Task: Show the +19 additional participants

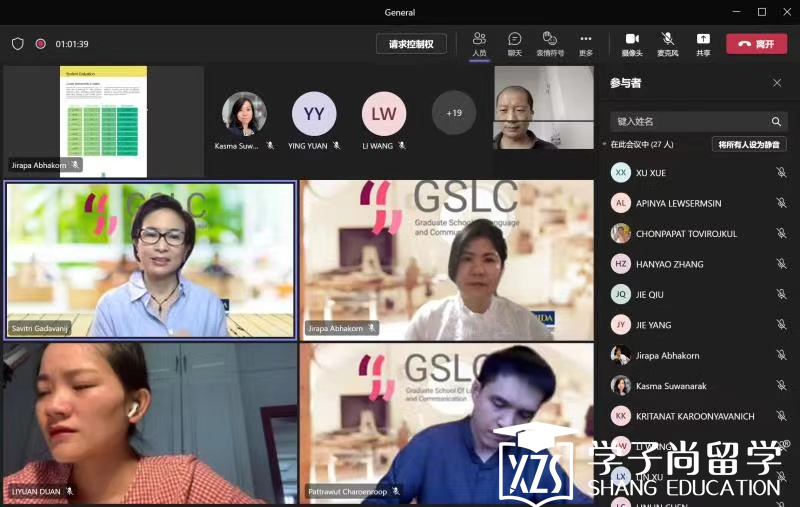Action: point(454,113)
